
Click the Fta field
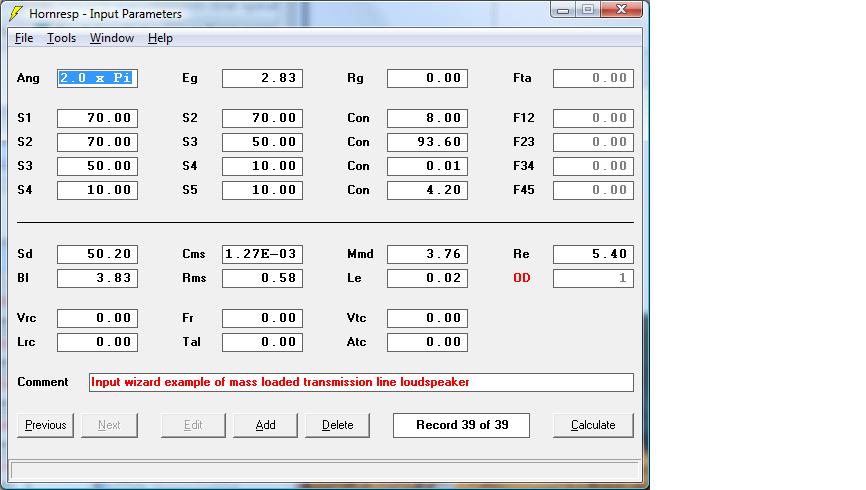[x=593, y=78]
